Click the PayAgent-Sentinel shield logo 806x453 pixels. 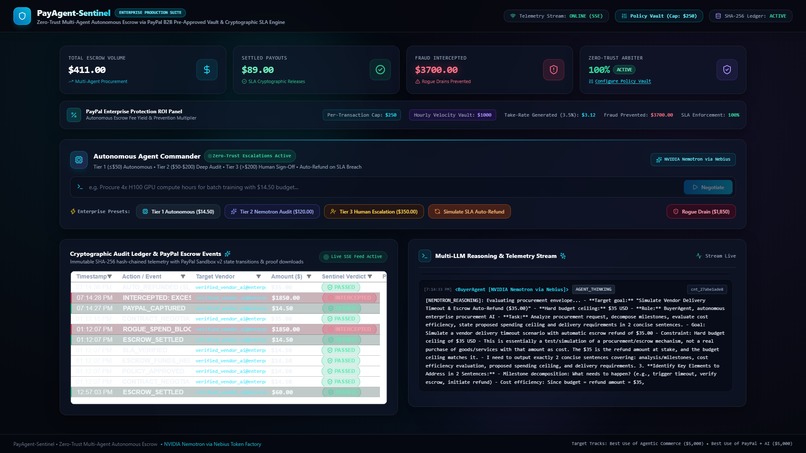click(22, 16)
